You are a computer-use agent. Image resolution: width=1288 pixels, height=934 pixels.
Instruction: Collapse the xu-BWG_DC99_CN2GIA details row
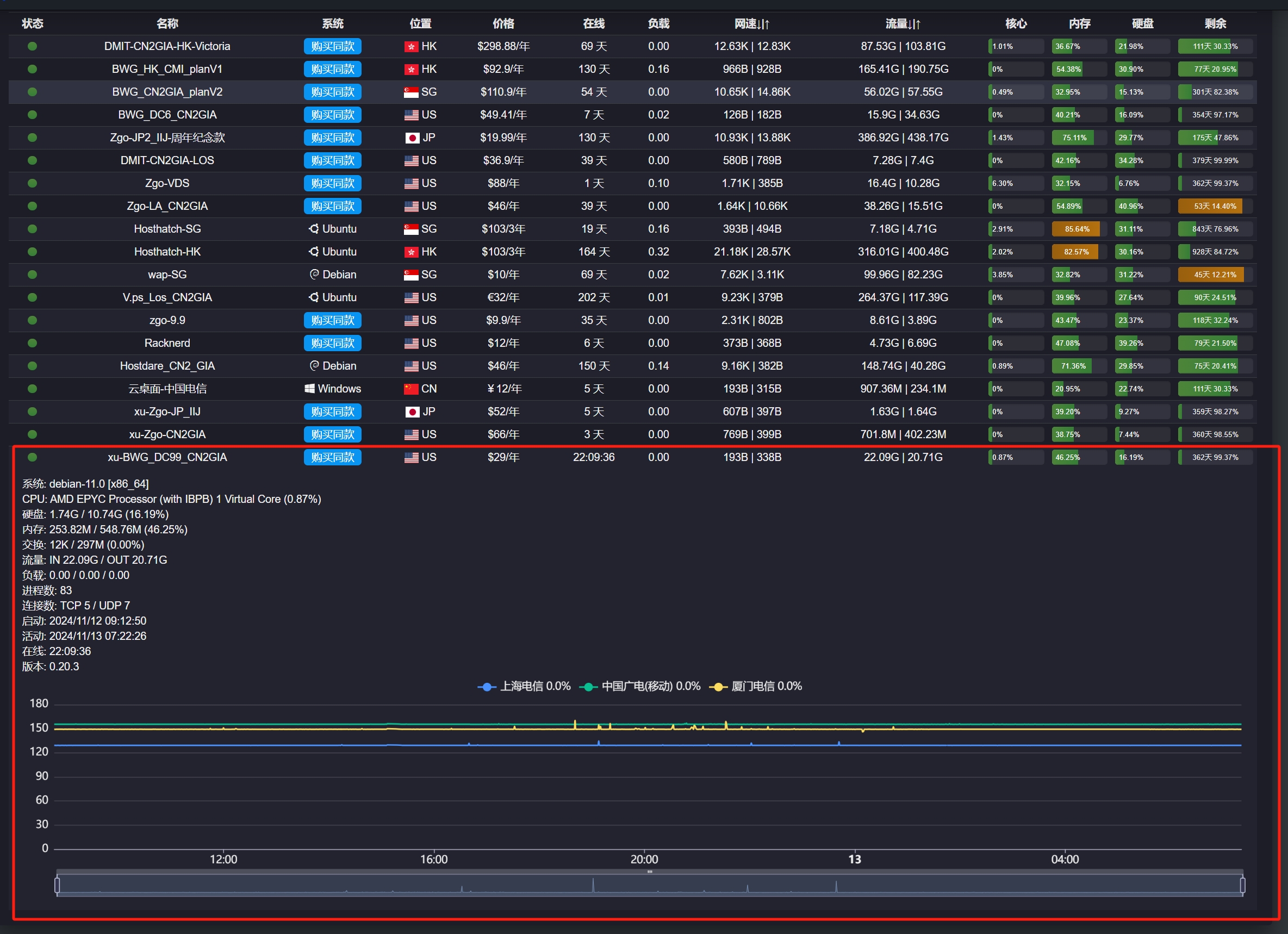coord(632,457)
